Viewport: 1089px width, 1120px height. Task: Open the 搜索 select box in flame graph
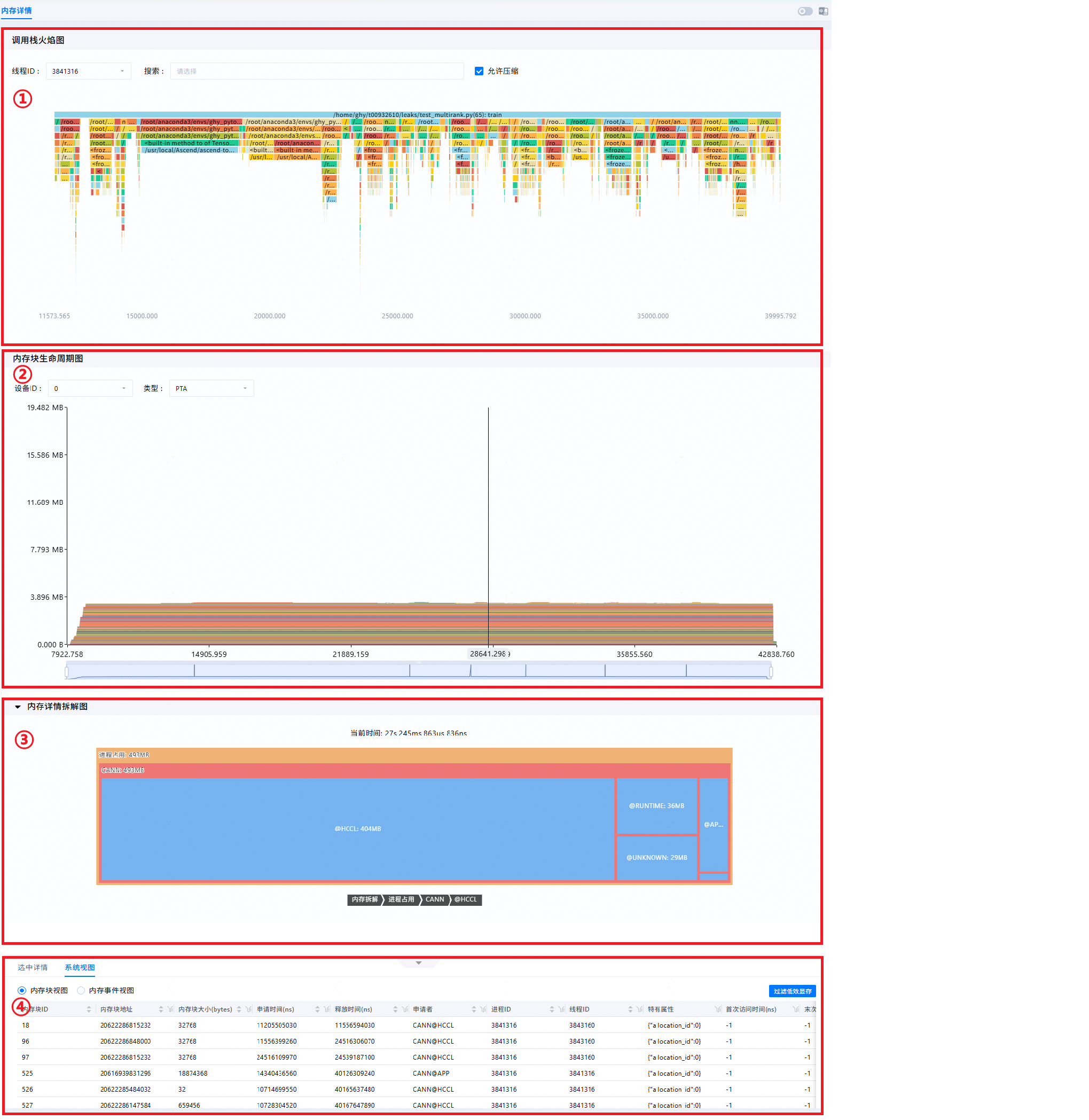[x=317, y=71]
